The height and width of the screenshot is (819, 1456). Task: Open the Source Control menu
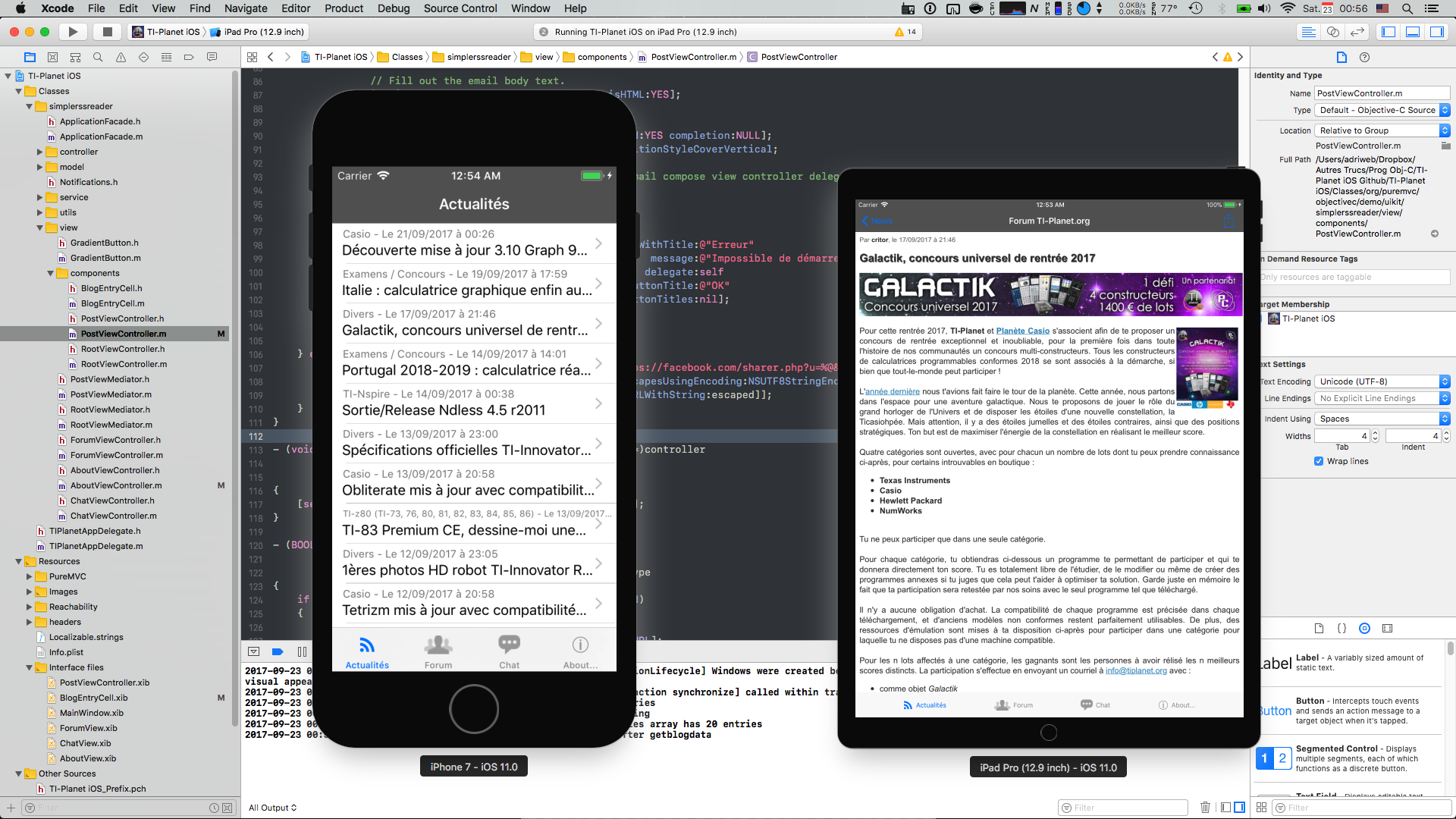[460, 8]
